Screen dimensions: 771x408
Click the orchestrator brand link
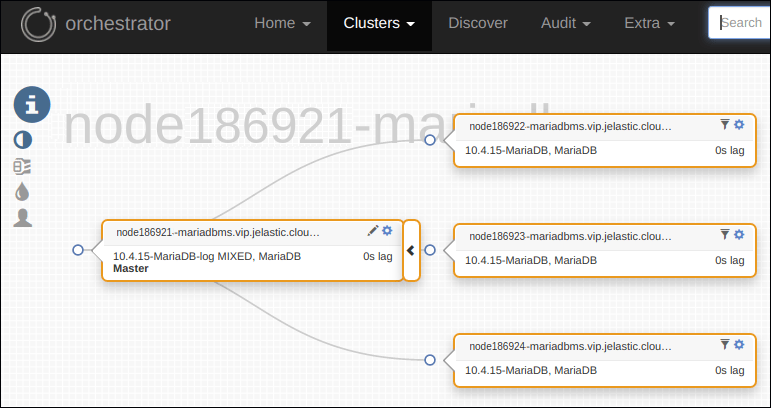119,24
